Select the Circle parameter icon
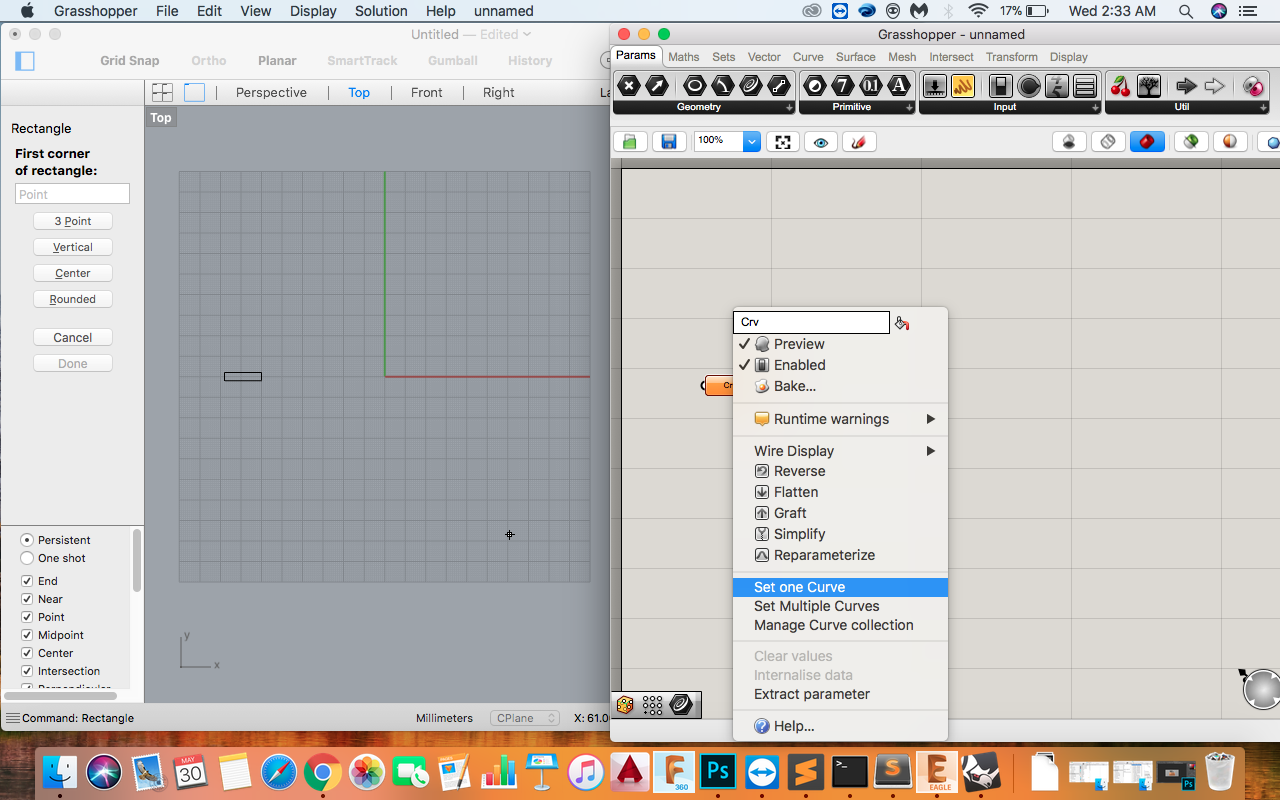Viewport: 1280px width, 800px height. (x=694, y=86)
